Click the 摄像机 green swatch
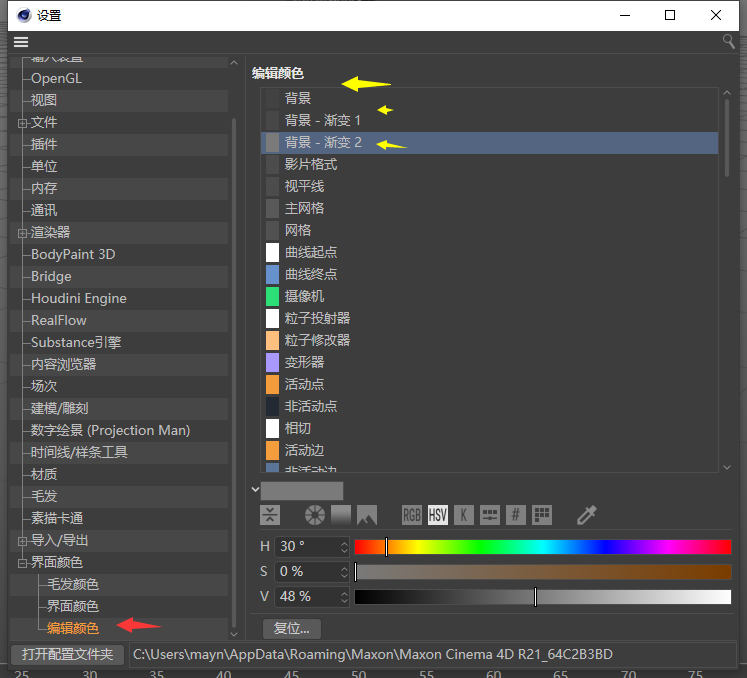This screenshot has width=747, height=678. 272,296
